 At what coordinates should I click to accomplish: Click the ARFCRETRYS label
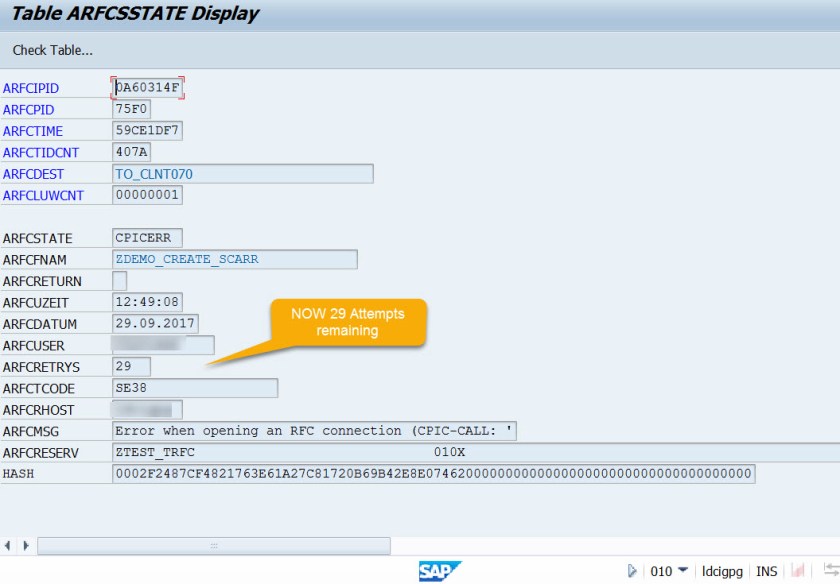pos(41,367)
